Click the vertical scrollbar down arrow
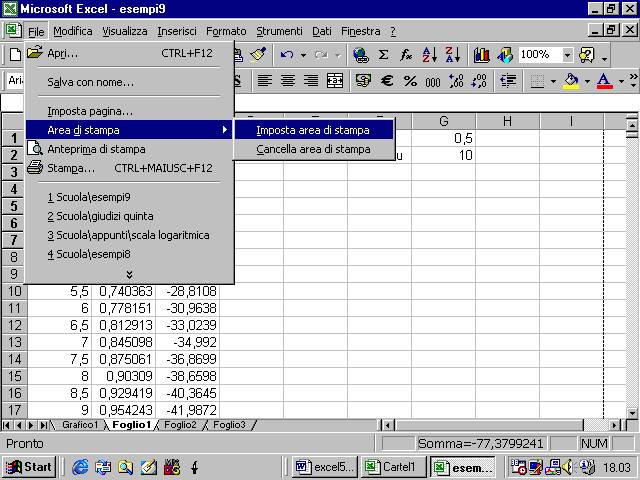640x480 pixels. [x=632, y=413]
